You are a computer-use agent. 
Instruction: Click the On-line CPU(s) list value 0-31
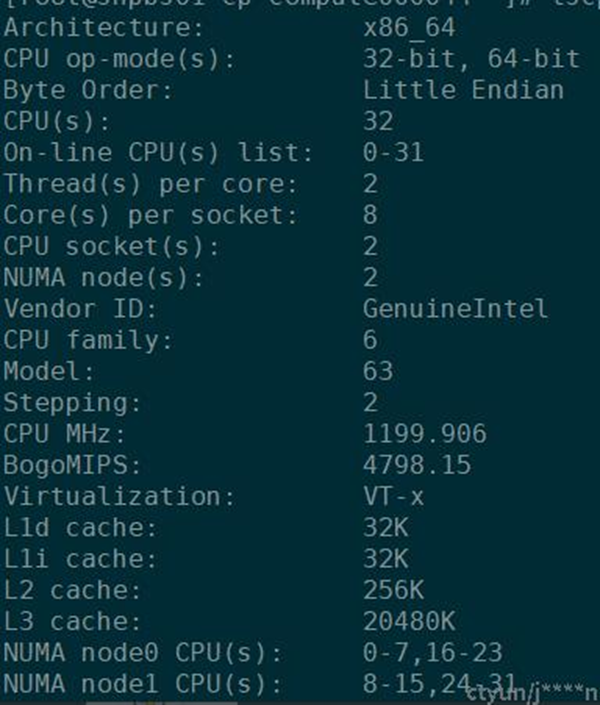[x=393, y=153]
